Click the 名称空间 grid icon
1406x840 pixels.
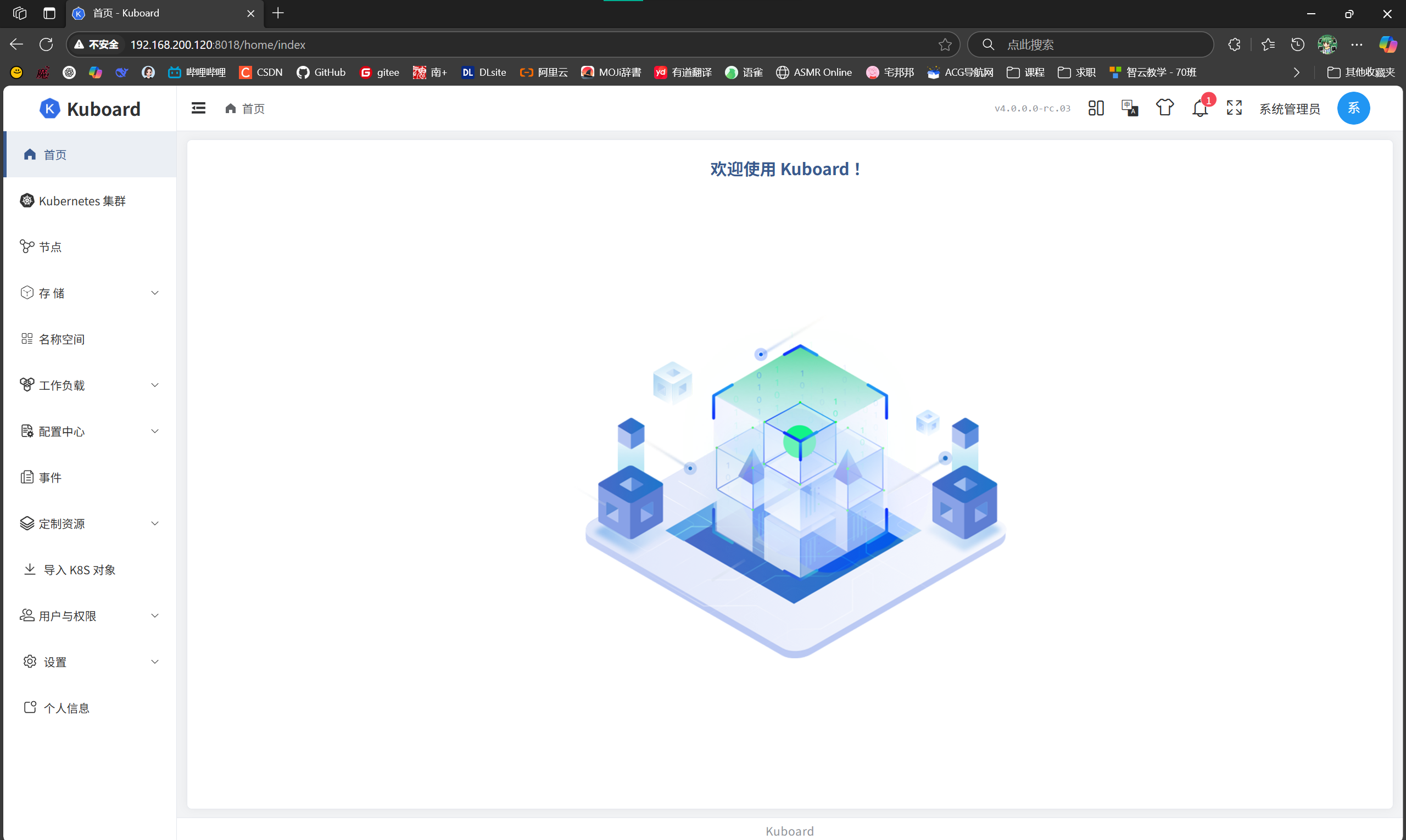(26, 339)
